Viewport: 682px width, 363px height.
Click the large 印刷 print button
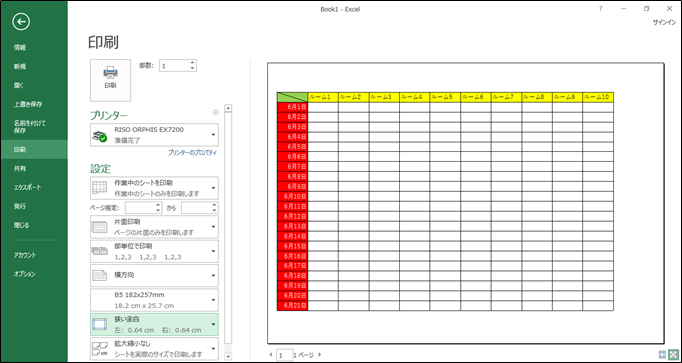tap(110, 80)
